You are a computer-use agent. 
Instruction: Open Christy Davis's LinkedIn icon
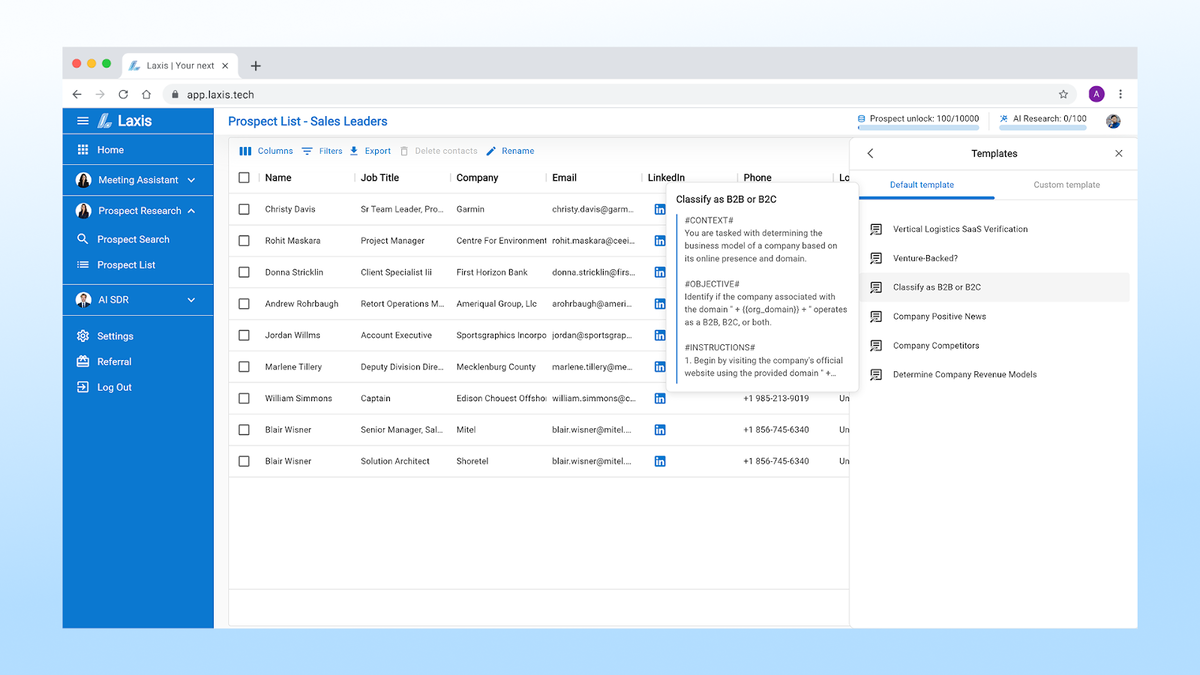tap(659, 209)
